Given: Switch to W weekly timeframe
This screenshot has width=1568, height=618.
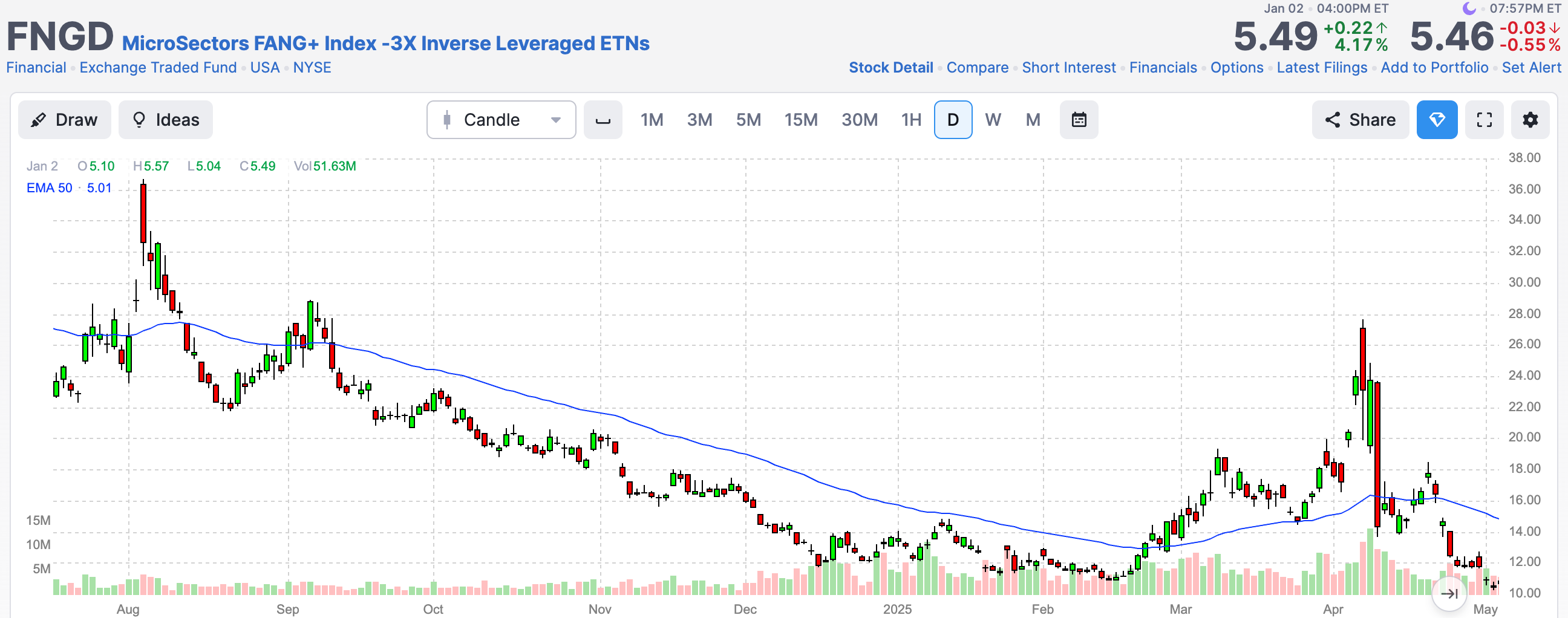Looking at the screenshot, I should pos(993,120).
